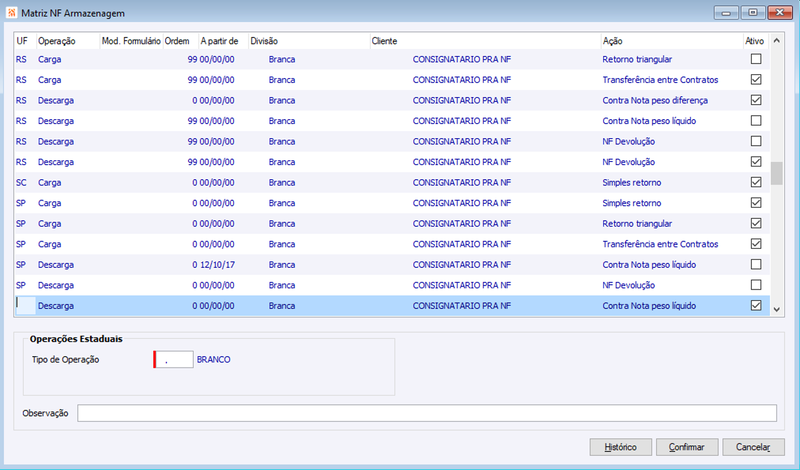The height and width of the screenshot is (470, 800).
Task: Check the unchecked RS NF Devolução Ativo box
Action: [756, 141]
